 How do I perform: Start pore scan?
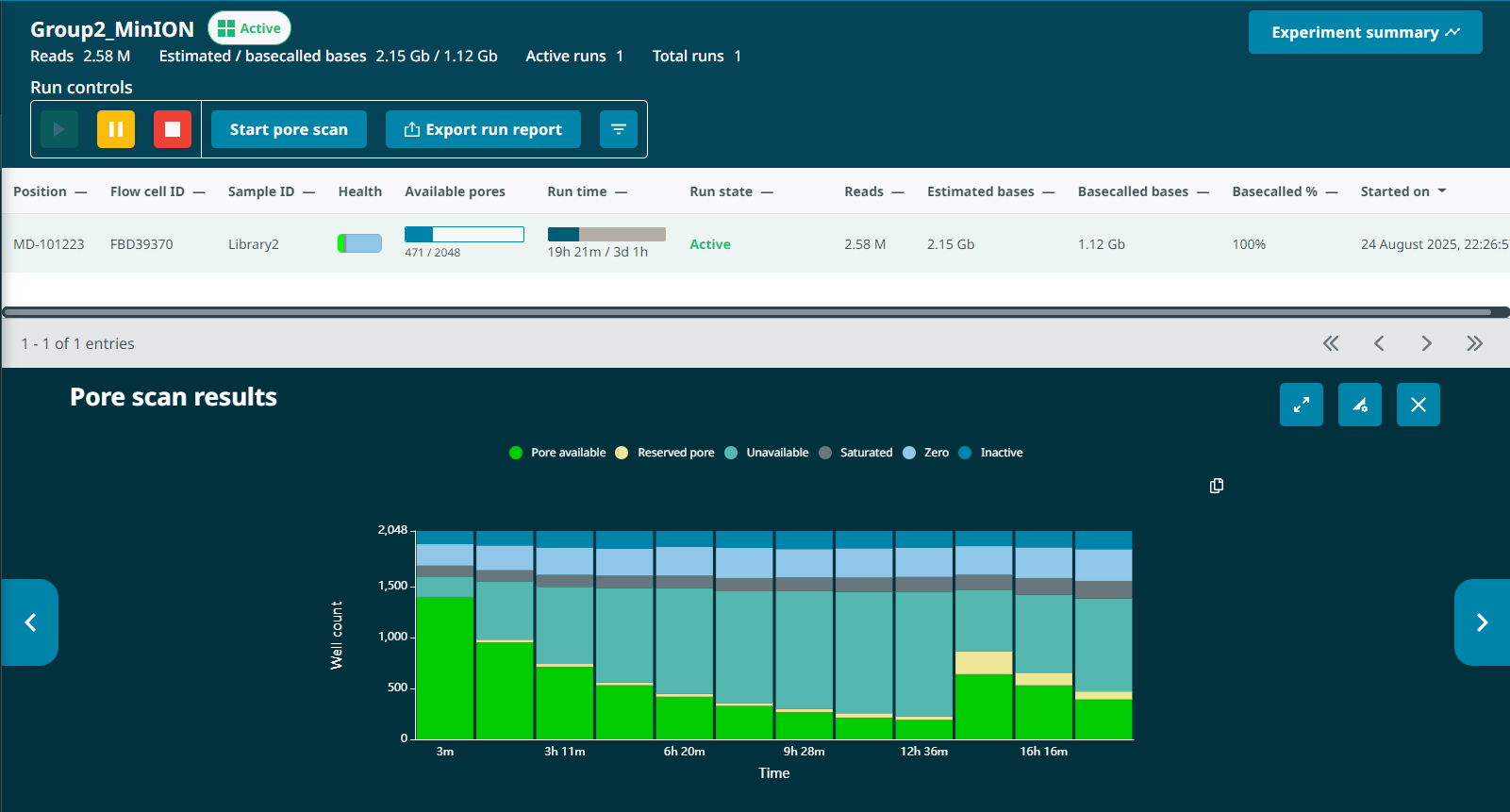(289, 129)
